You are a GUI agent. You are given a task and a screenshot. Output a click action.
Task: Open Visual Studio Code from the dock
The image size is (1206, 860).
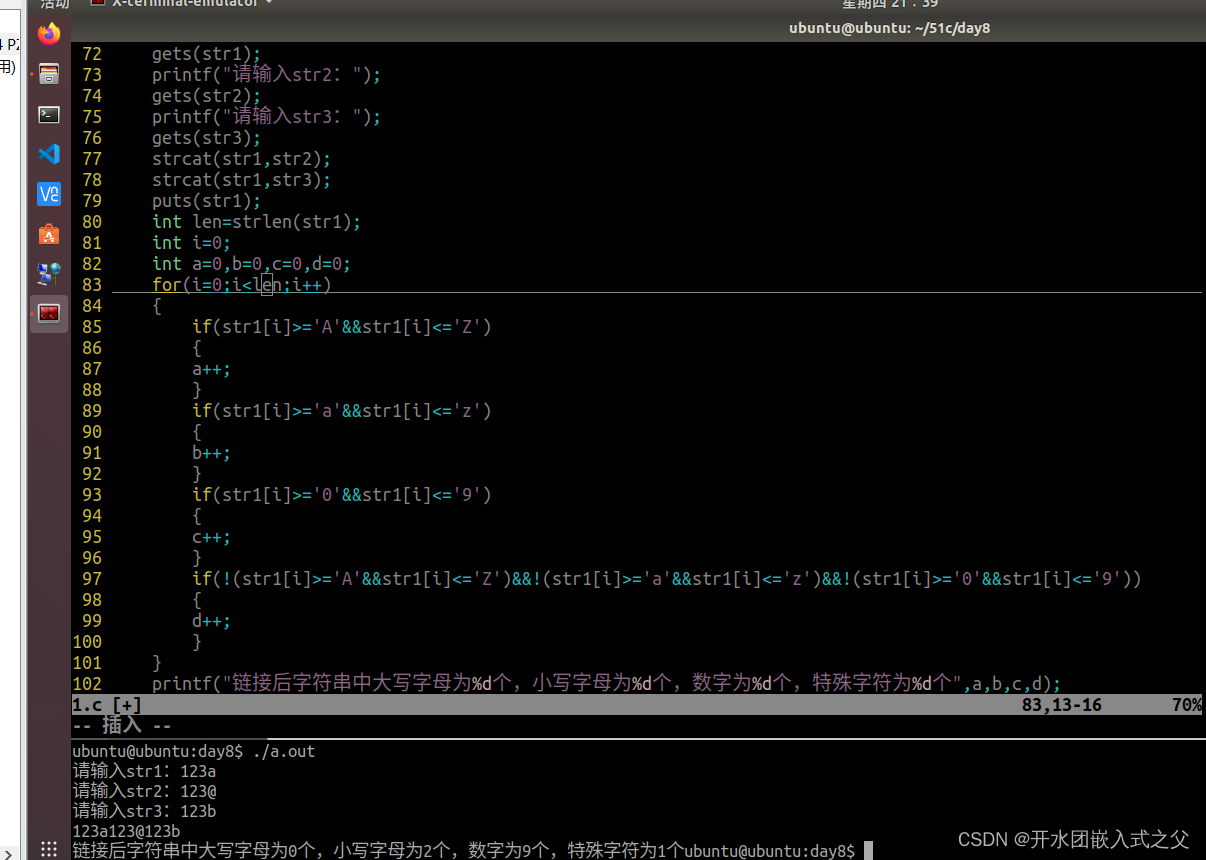[x=48, y=154]
